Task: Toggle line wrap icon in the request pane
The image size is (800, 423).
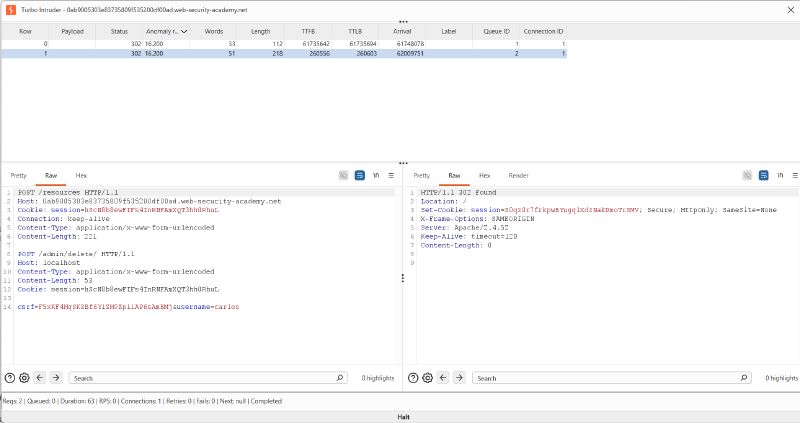Action: [x=360, y=176]
